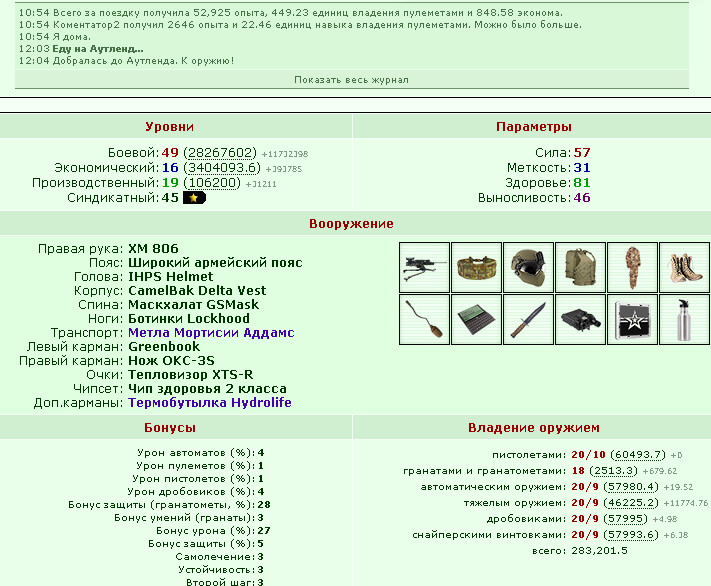This screenshot has height=586, width=711.
Task: Click the Hydrolife thermos bottle icon
Action: click(x=684, y=319)
